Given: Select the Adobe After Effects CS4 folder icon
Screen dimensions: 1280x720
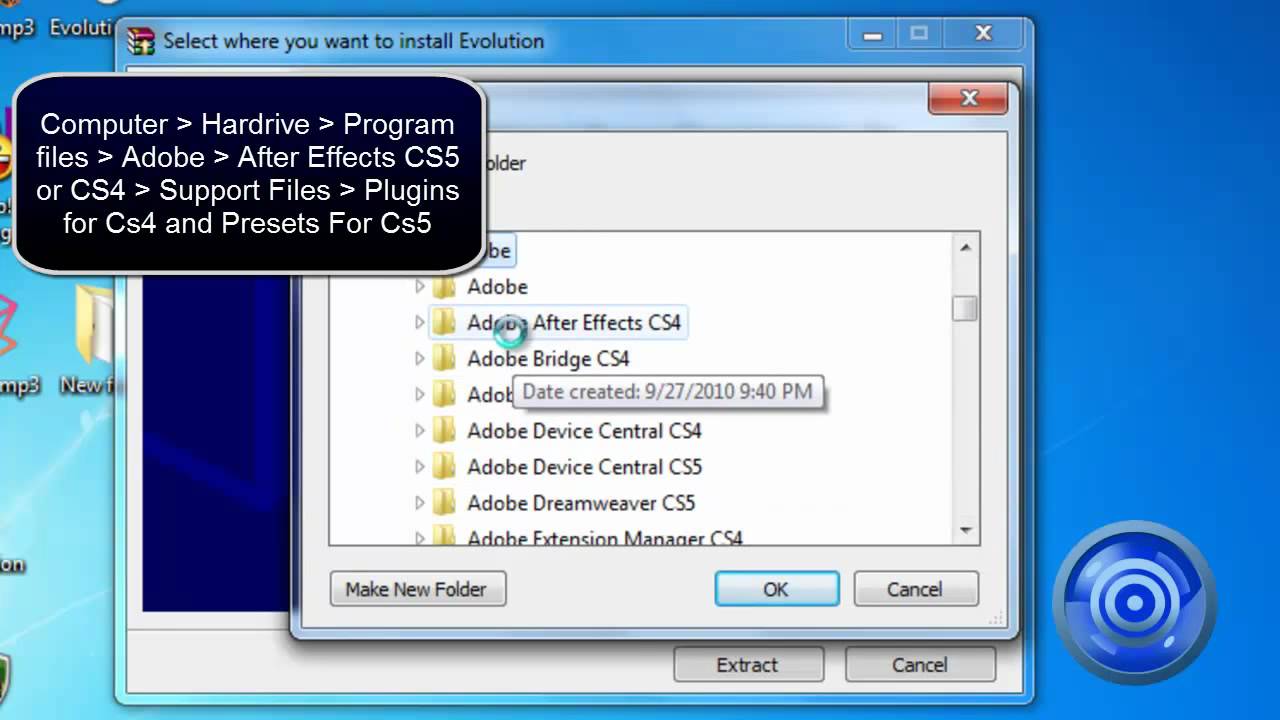Looking at the screenshot, I should (x=444, y=323).
